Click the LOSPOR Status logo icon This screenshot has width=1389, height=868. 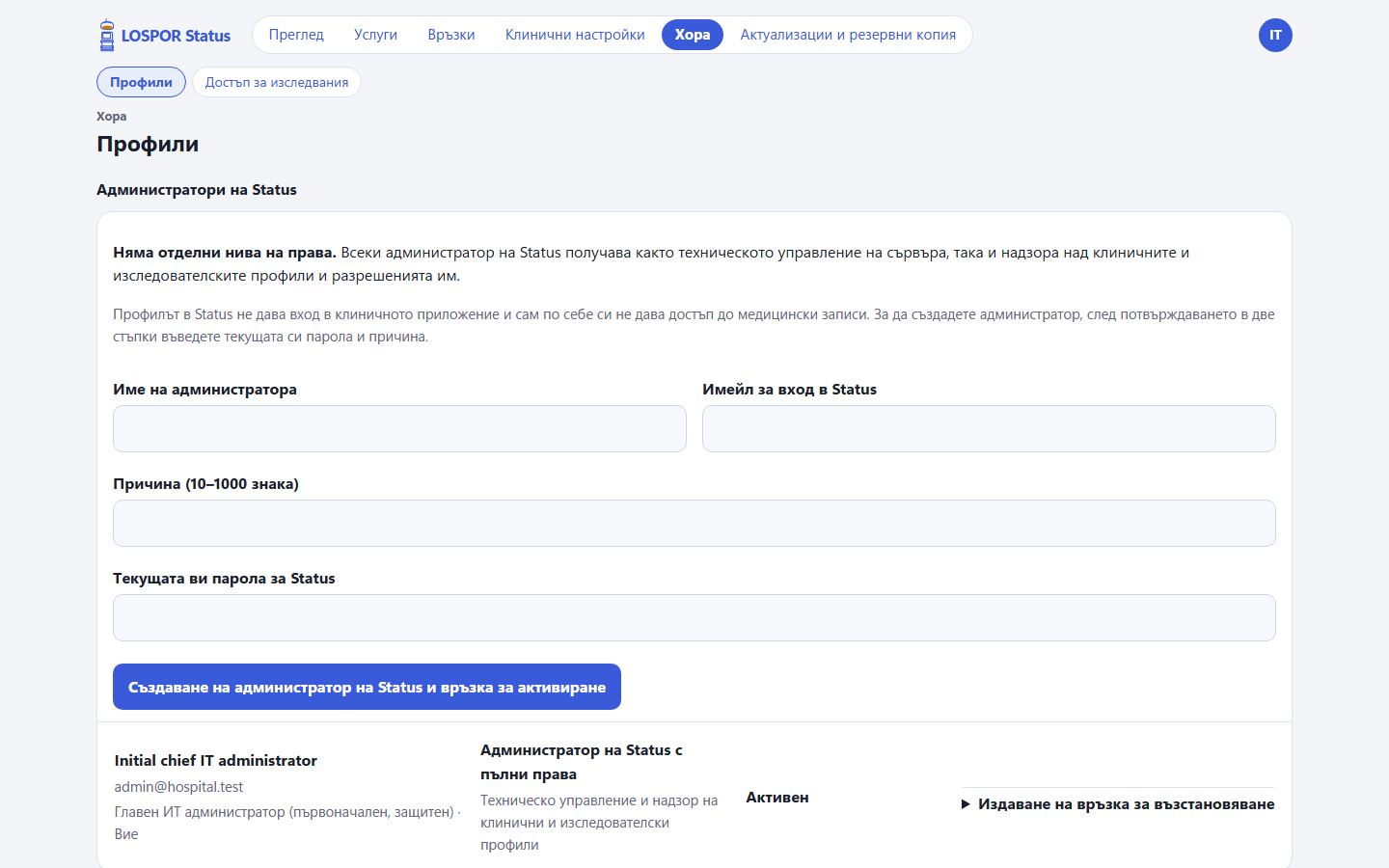click(x=107, y=36)
